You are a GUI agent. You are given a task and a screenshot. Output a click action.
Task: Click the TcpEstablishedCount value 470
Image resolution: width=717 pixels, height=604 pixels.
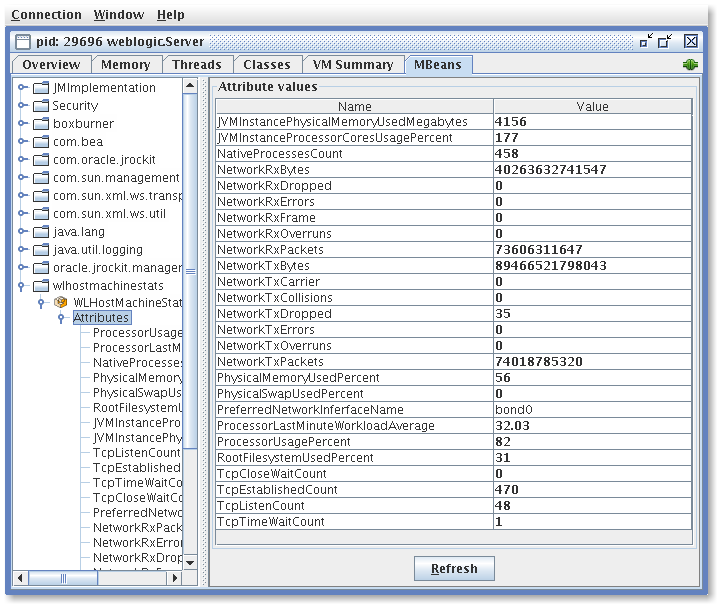tap(593, 490)
